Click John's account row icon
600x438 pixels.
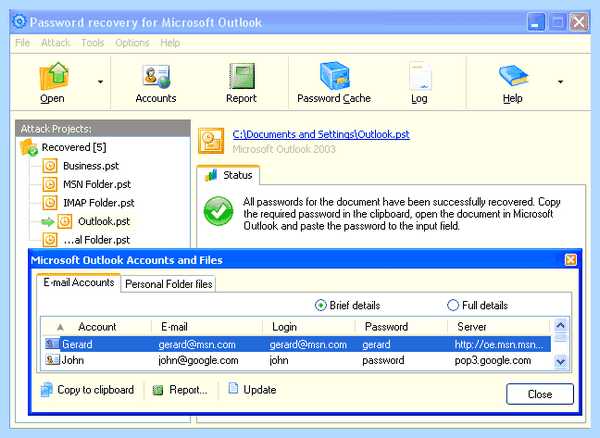tap(52, 360)
